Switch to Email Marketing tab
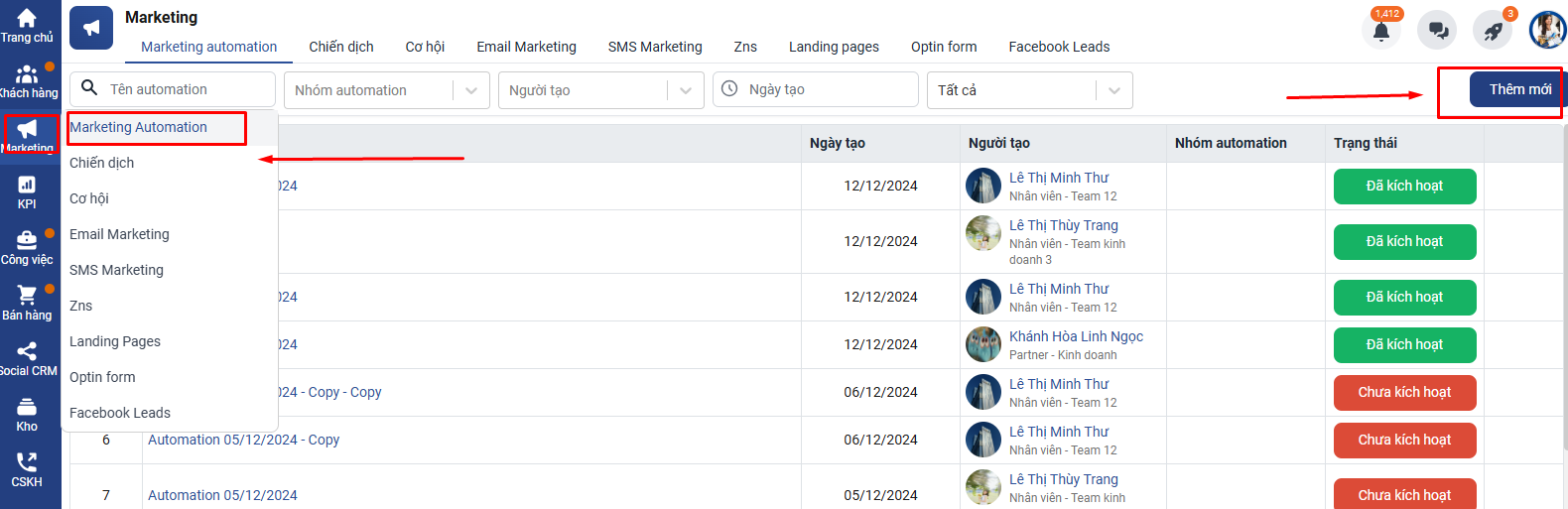 coord(526,47)
